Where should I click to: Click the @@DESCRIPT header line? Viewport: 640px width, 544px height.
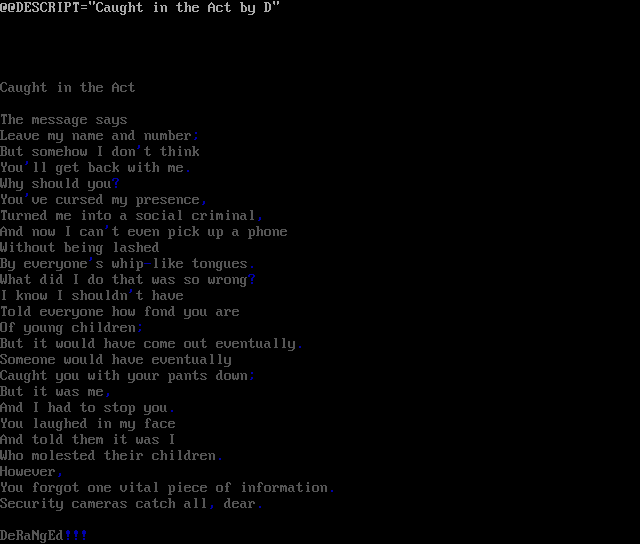coord(140,8)
